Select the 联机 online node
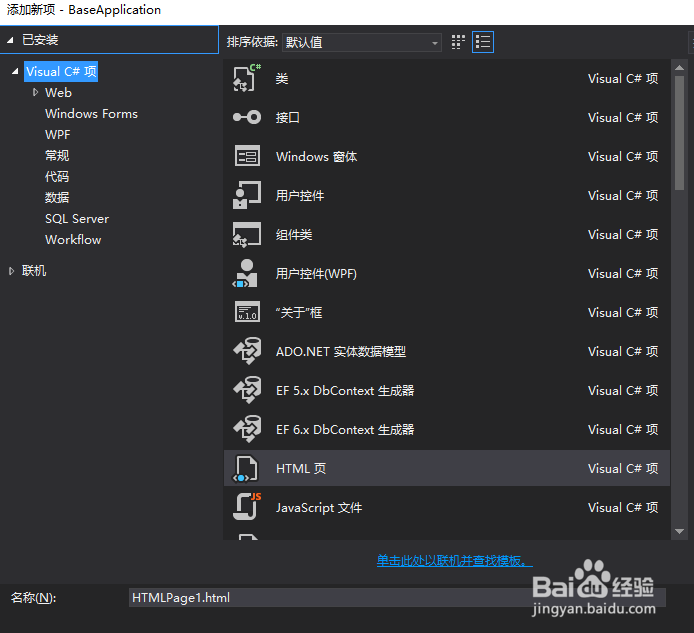694x633 pixels. [x=34, y=270]
